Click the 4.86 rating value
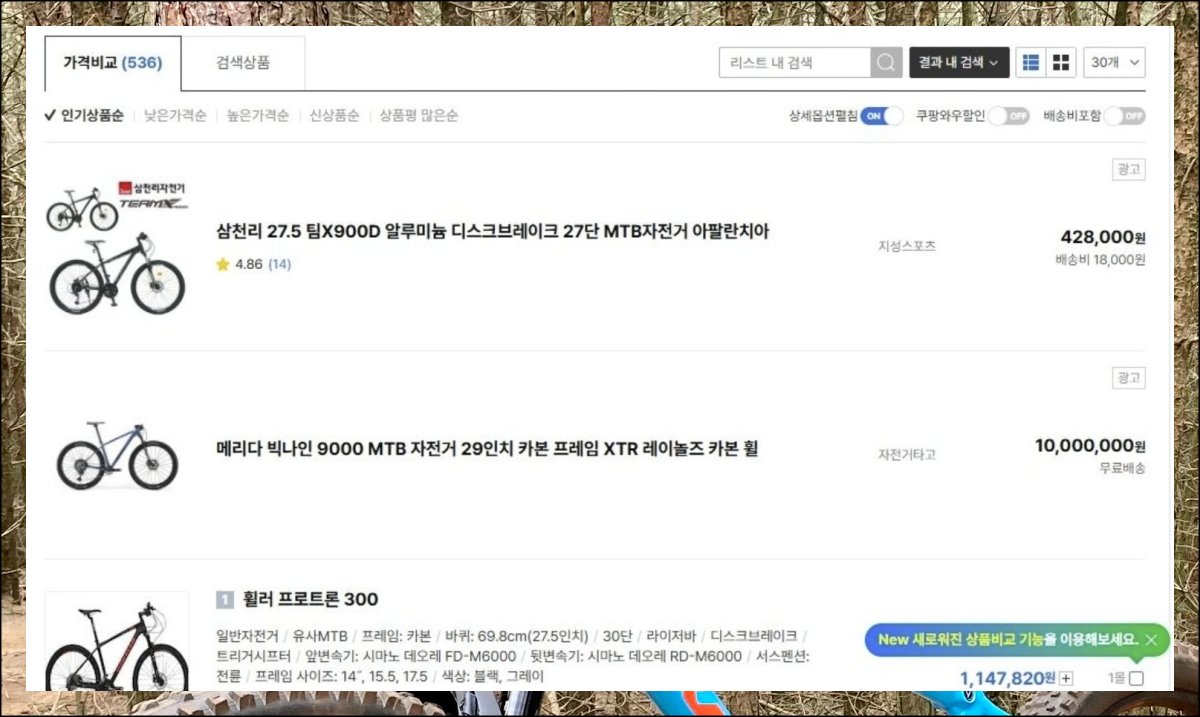The image size is (1200, 717). click(x=249, y=265)
